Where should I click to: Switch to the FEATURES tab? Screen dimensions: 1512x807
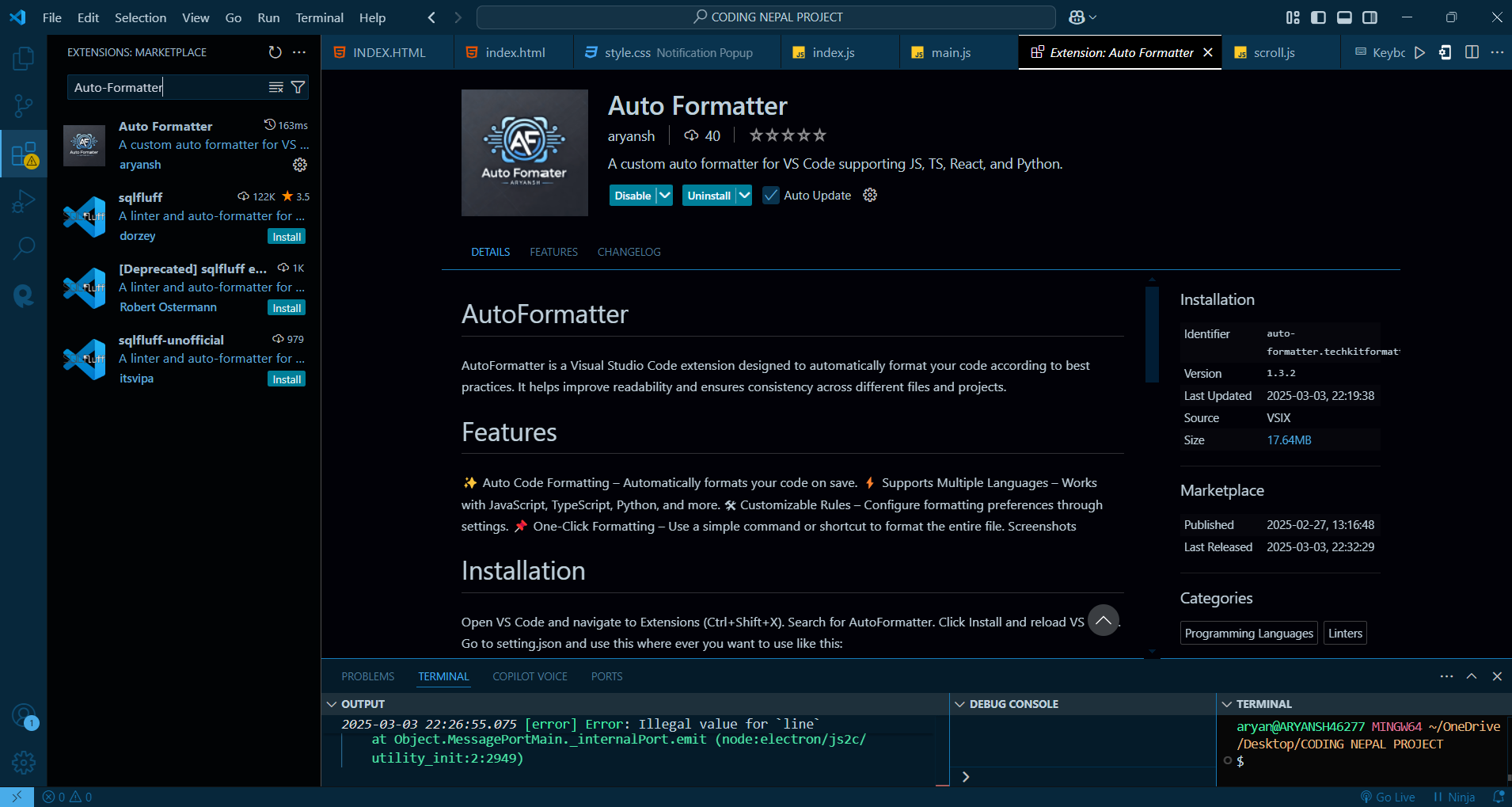553,252
